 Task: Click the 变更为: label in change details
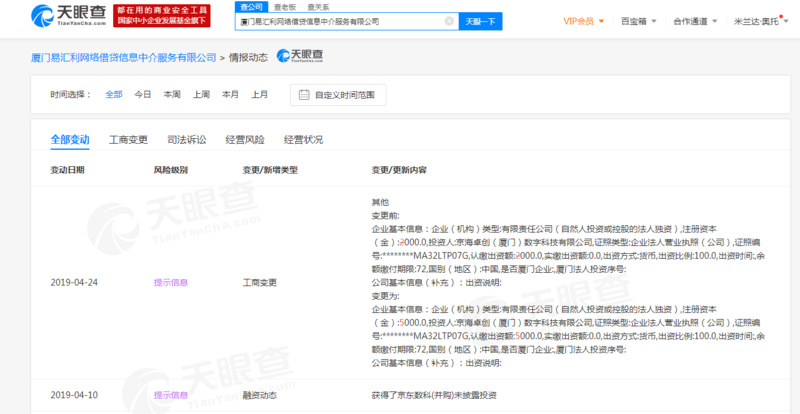386,296
